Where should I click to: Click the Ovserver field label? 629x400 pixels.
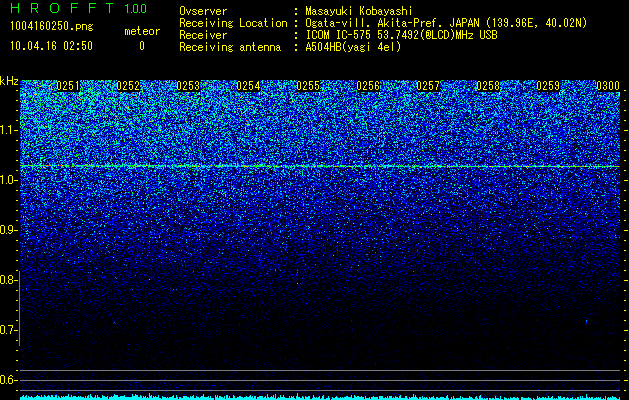point(203,11)
